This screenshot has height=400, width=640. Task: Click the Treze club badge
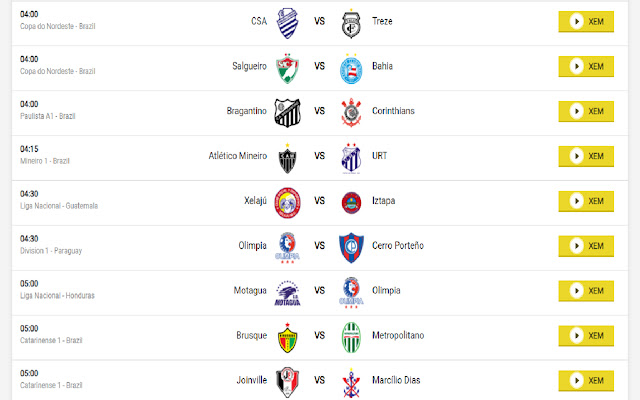click(x=351, y=24)
